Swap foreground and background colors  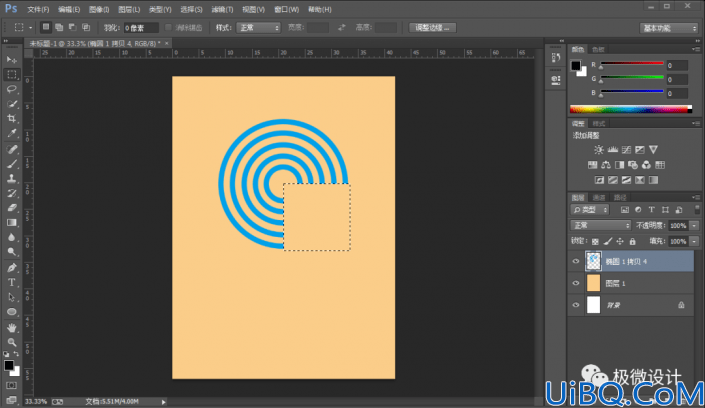coord(16,354)
